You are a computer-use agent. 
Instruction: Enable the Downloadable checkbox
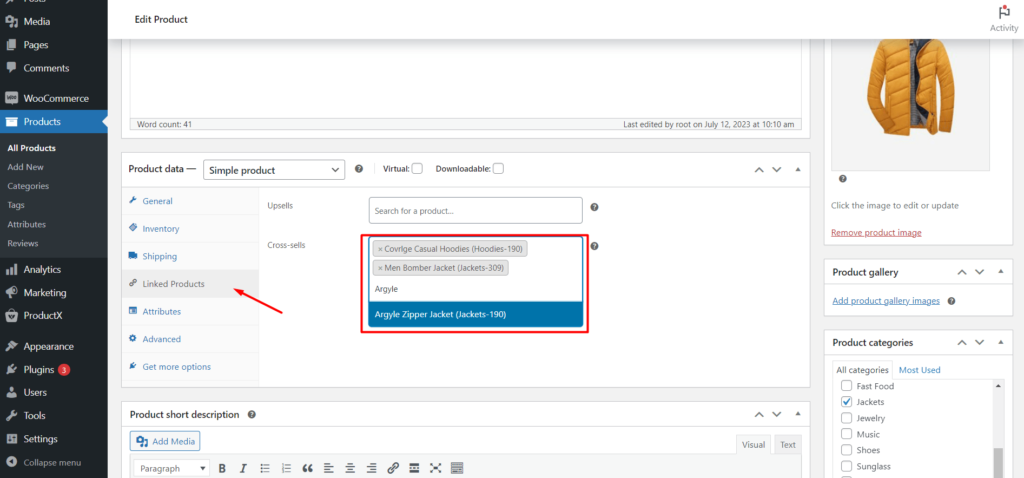[498, 168]
